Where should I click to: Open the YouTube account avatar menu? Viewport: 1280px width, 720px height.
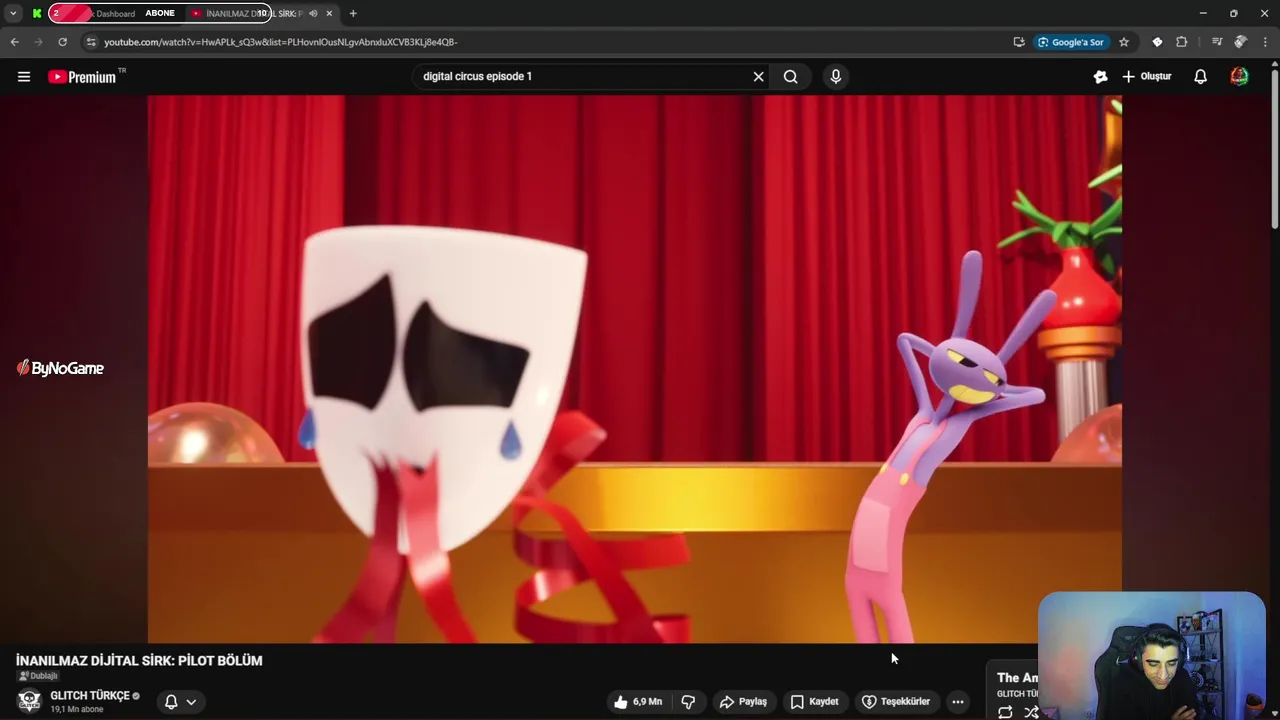1239,76
